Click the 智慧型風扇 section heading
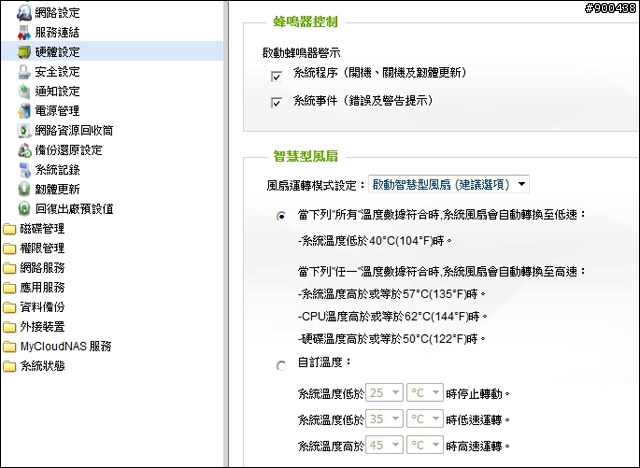The width and height of the screenshot is (640, 468). [x=305, y=156]
